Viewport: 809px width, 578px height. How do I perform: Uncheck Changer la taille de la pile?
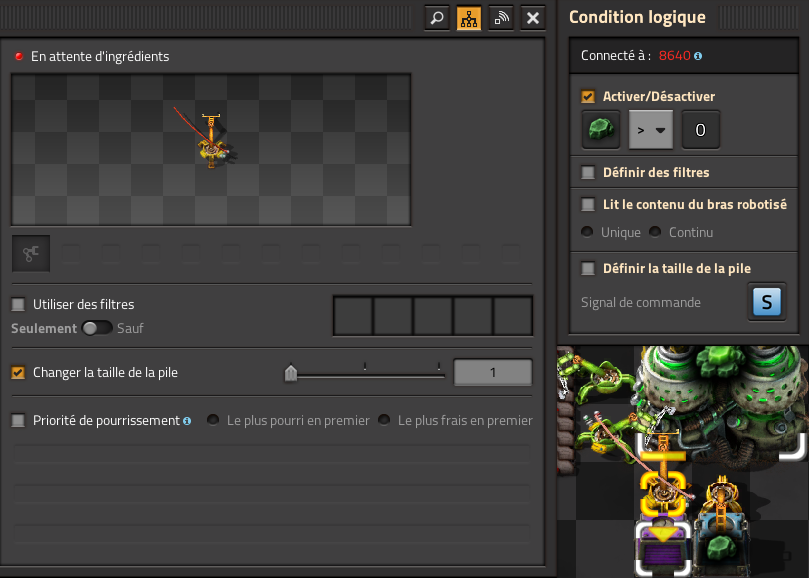pyautogui.click(x=18, y=373)
